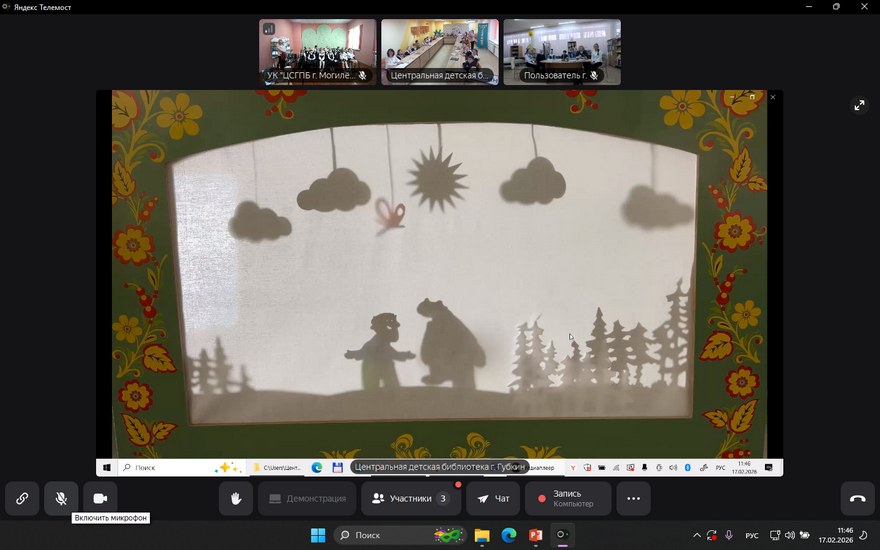Screen dimensions: 880x550
Task: Raise your hand in the meeting
Action: point(236,498)
